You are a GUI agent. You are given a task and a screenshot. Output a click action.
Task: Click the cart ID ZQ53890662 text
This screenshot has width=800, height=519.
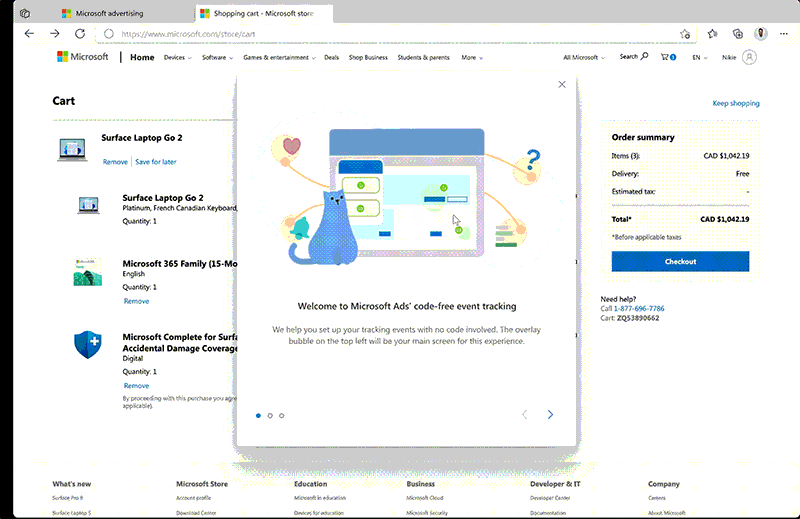pyautogui.click(x=638, y=318)
